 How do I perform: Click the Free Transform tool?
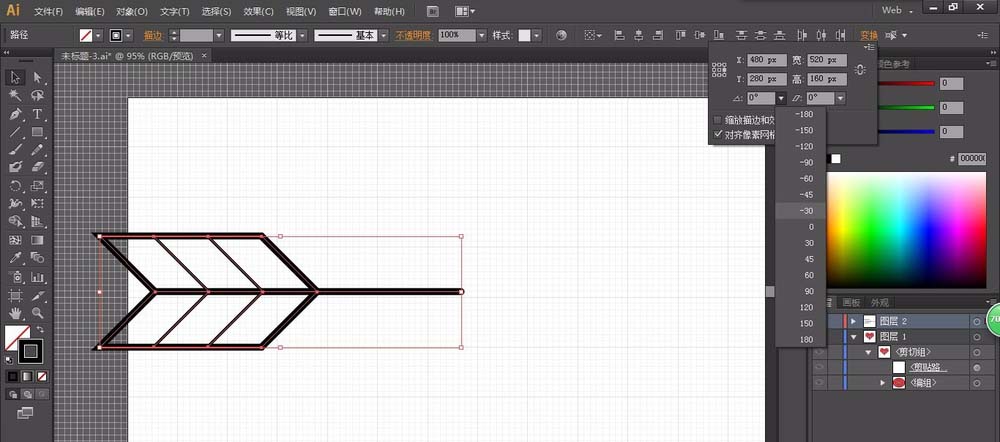[x=38, y=203]
